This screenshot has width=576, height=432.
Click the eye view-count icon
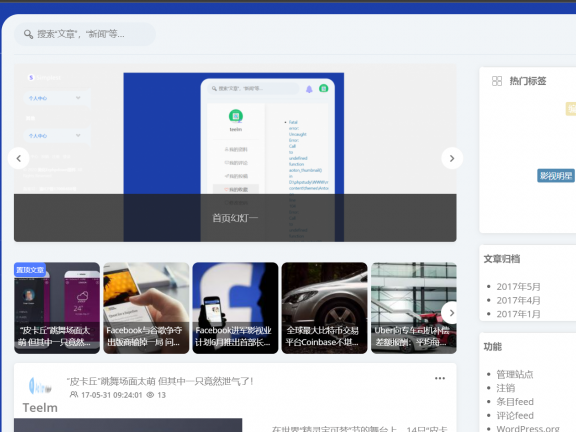150,395
